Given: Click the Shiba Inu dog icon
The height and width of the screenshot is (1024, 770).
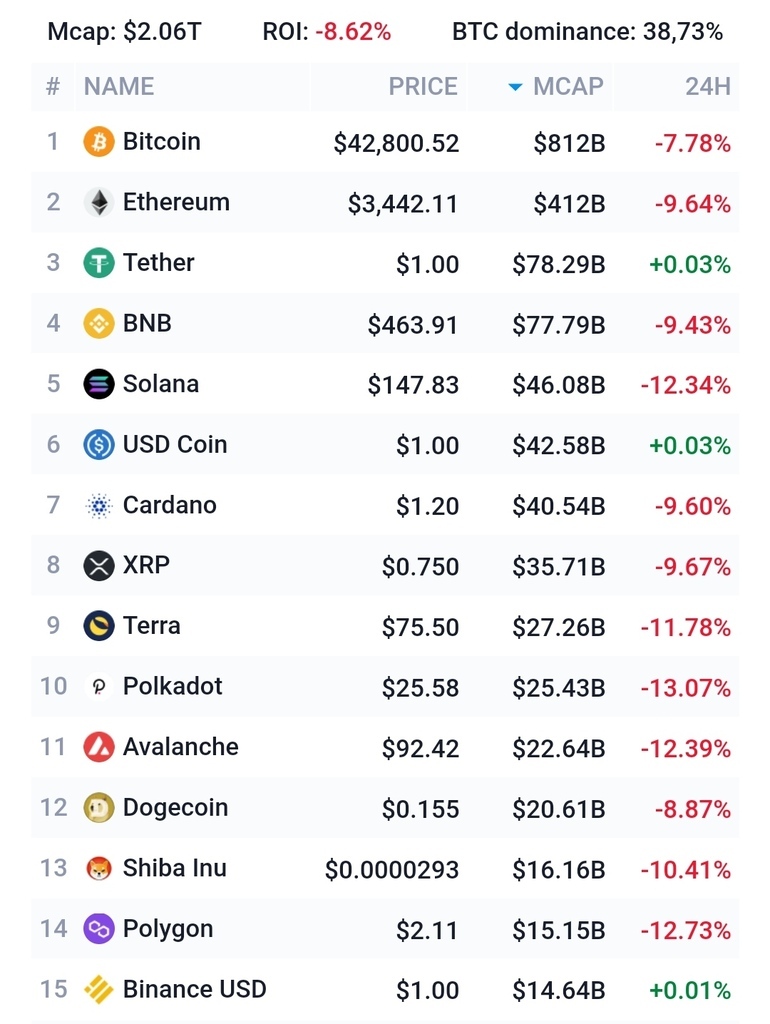Looking at the screenshot, I should [99, 868].
